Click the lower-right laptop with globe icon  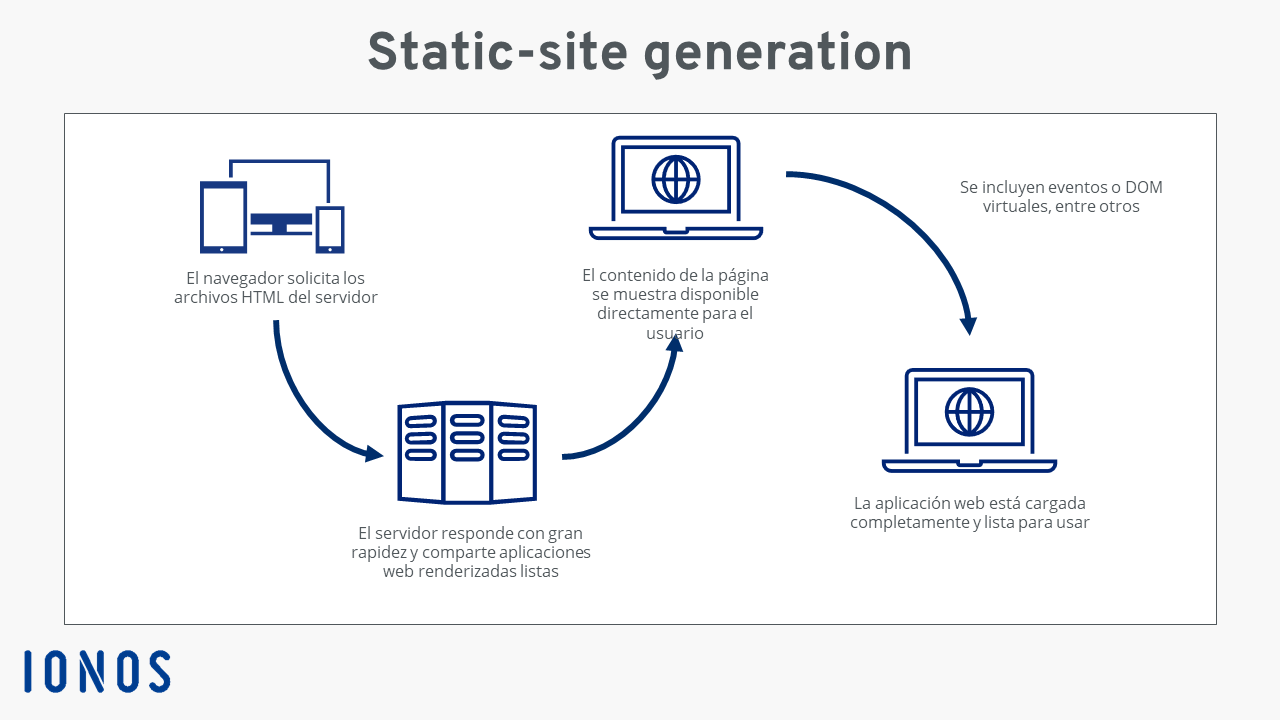click(969, 420)
